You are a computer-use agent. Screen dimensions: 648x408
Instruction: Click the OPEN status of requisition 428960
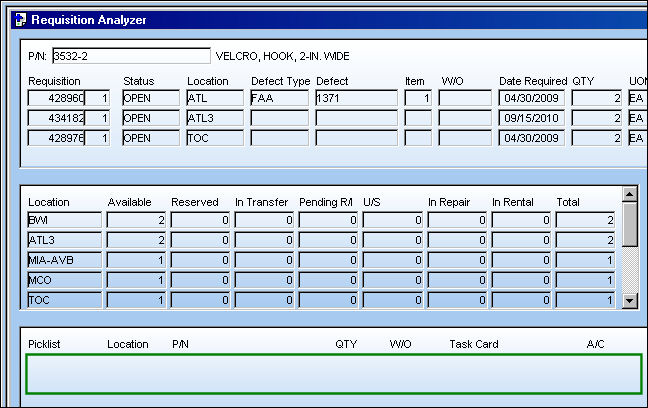tap(151, 98)
